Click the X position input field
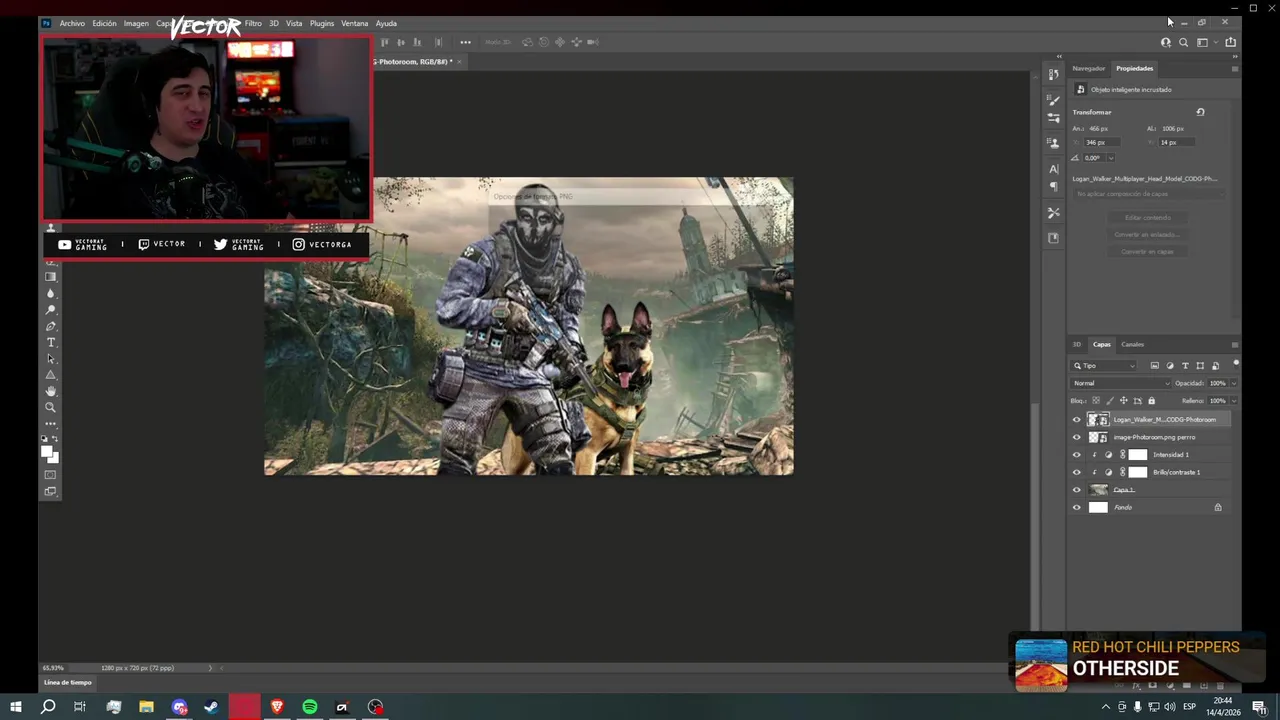The height and width of the screenshot is (720, 1280). 1103,143
